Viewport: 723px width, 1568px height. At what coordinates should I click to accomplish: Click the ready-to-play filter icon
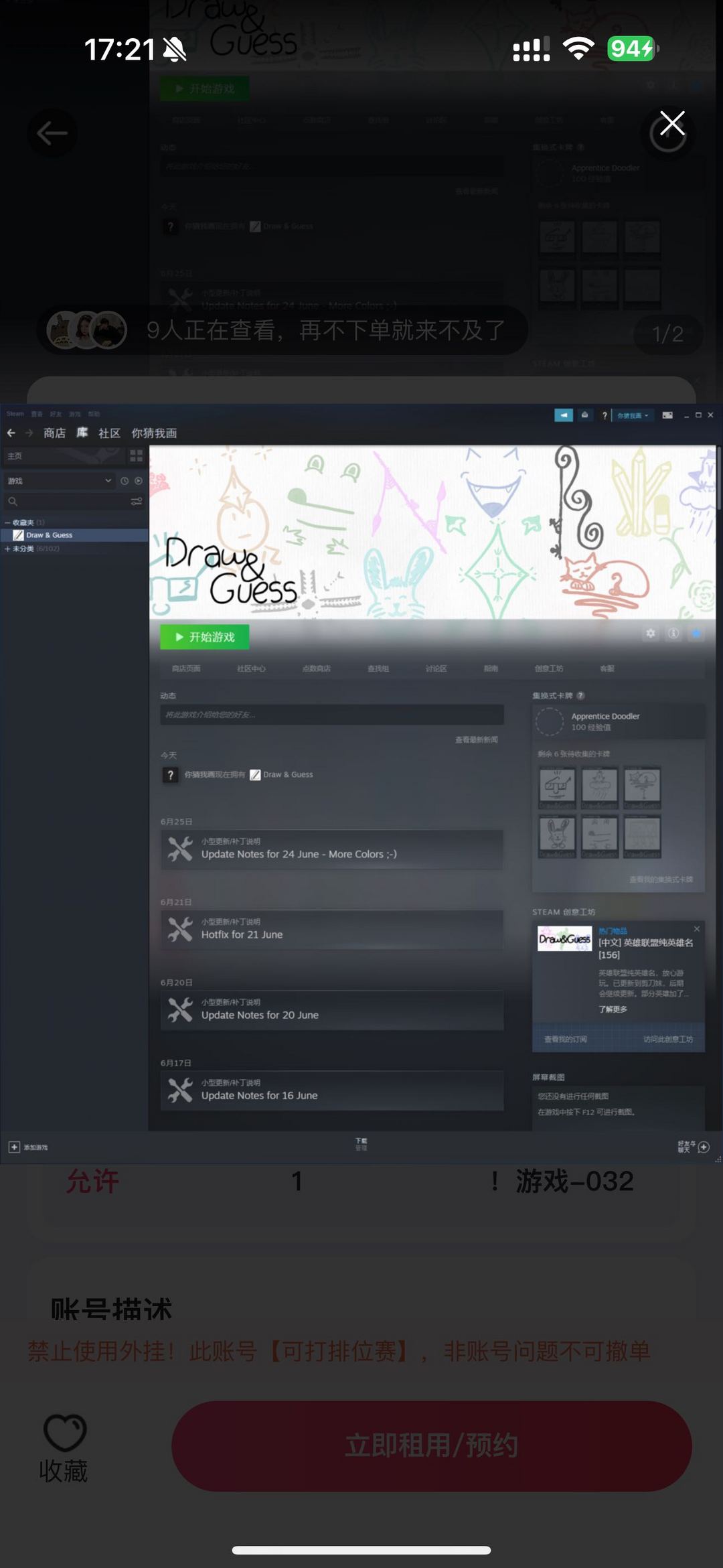(x=139, y=481)
